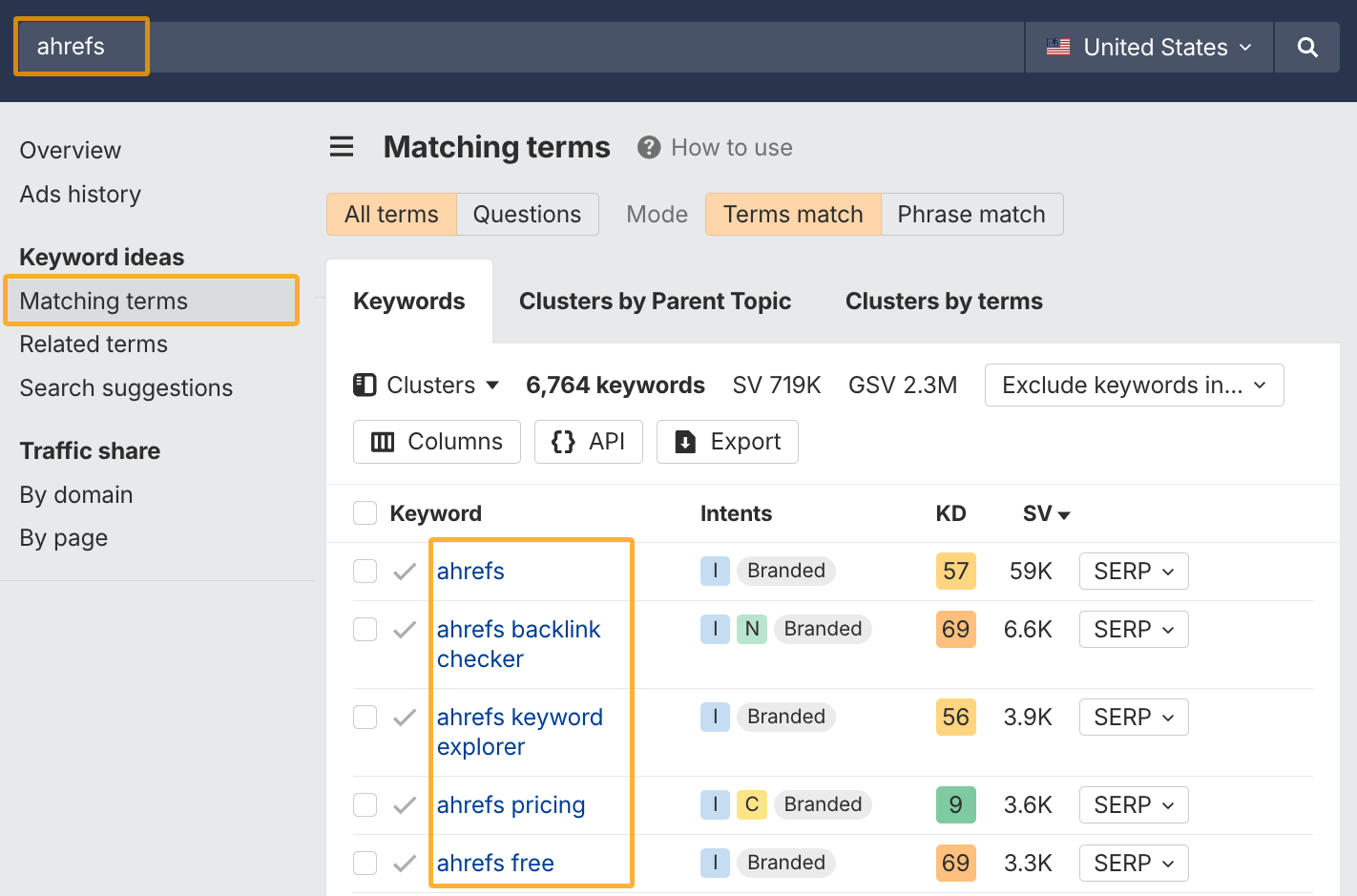The width and height of the screenshot is (1357, 896).
Task: Switch to Clusters by Parent Topic tab
Action: [x=655, y=301]
